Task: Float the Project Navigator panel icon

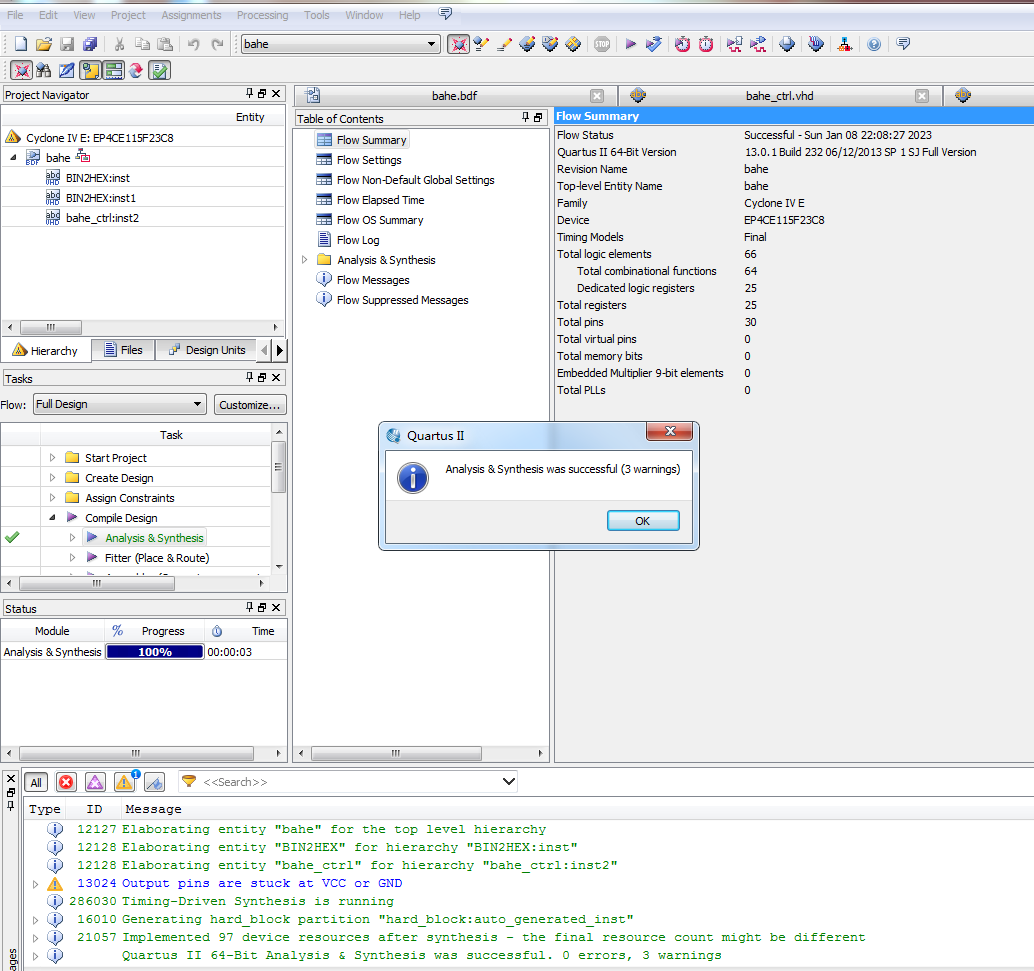Action: click(262, 94)
